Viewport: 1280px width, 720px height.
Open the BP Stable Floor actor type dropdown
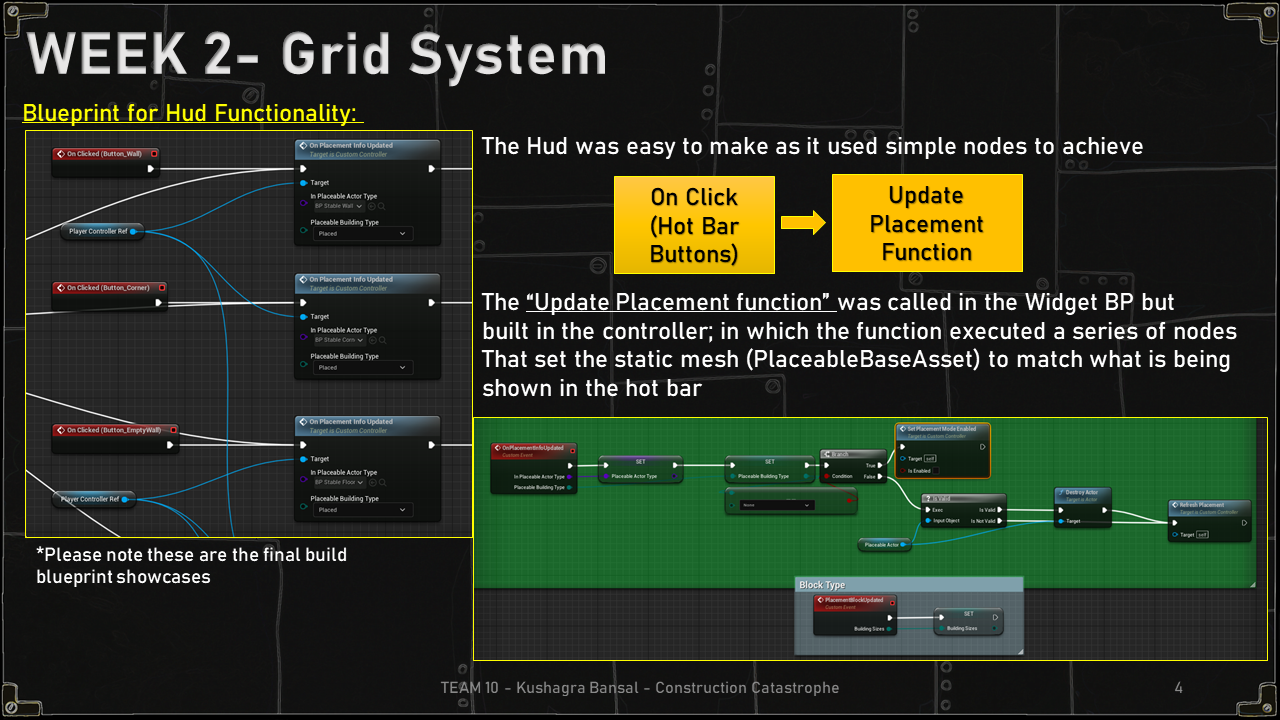pos(340,482)
